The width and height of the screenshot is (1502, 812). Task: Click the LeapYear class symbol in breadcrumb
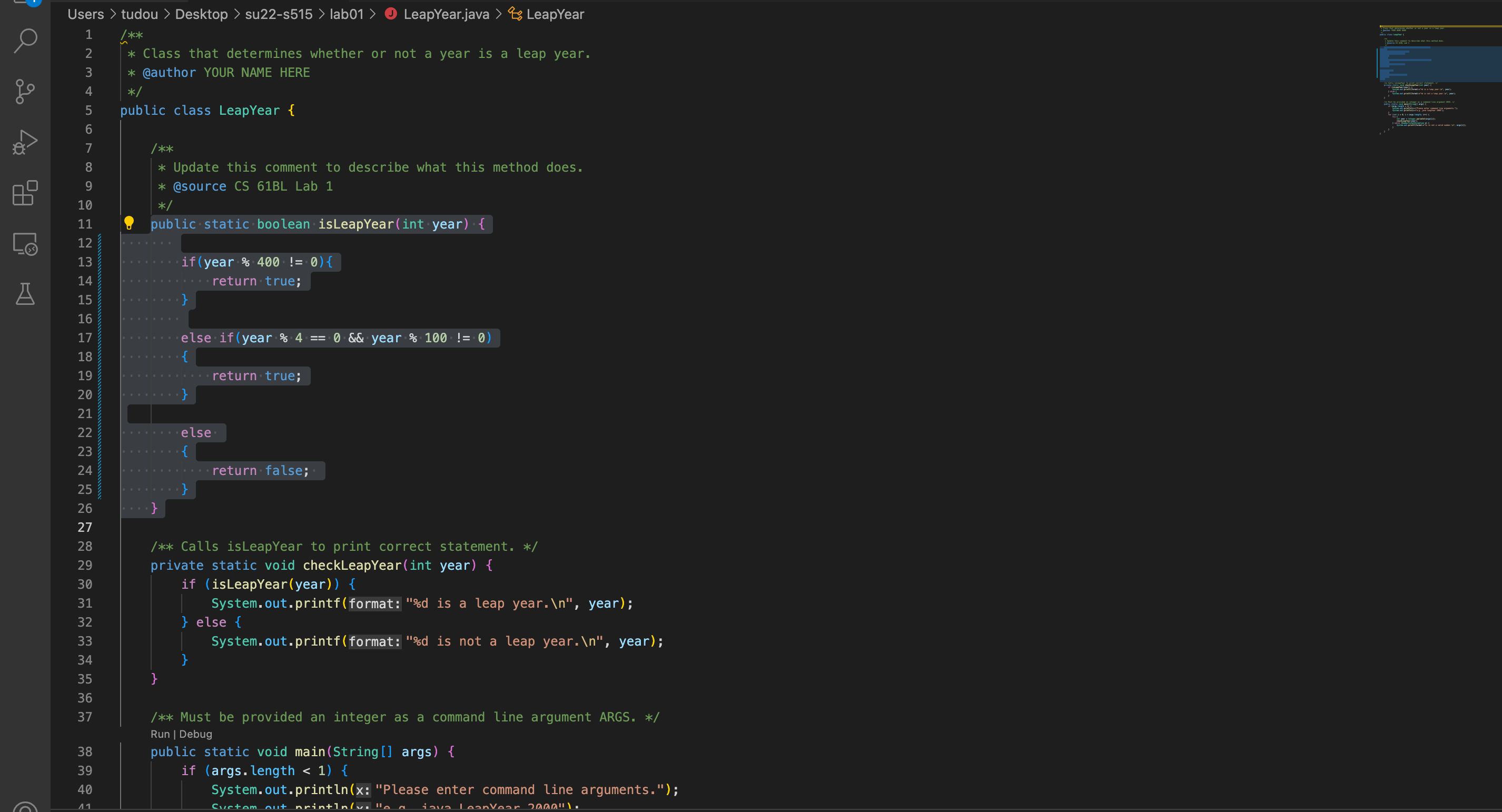pyautogui.click(x=555, y=14)
